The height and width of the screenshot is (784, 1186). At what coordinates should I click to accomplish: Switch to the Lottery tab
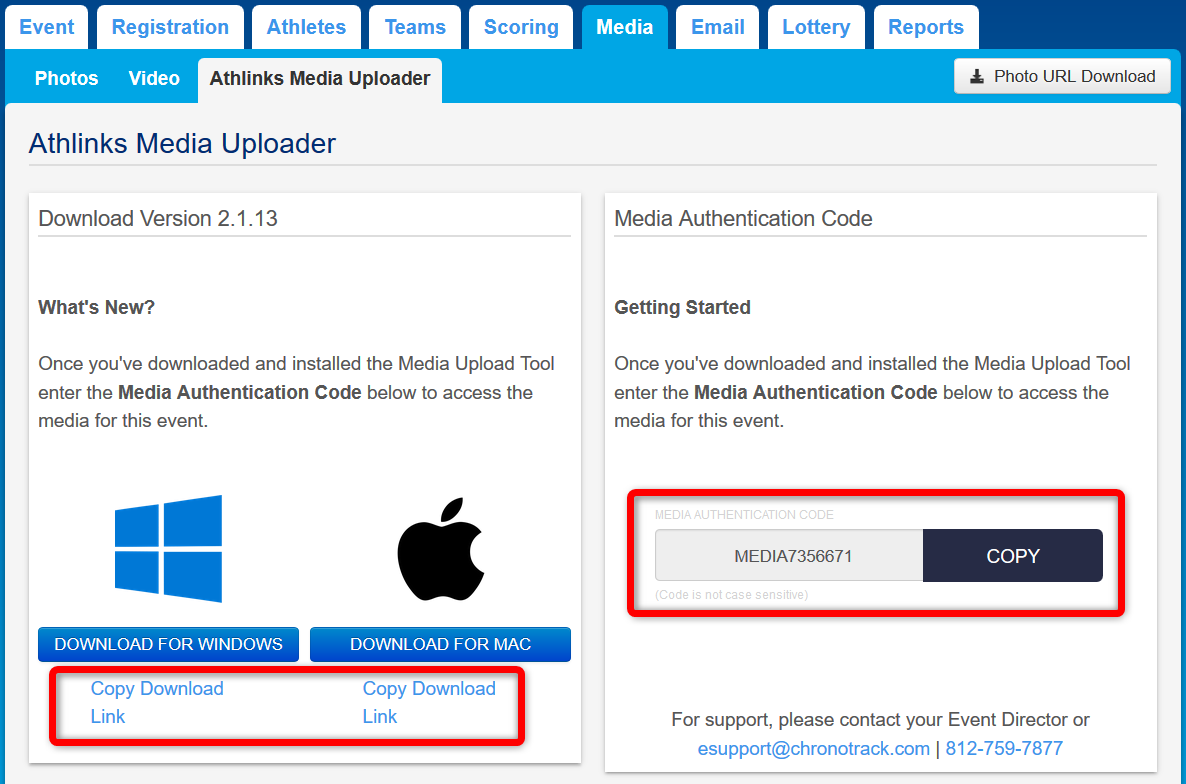click(816, 27)
